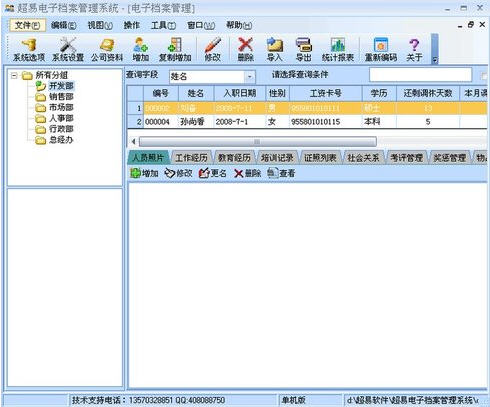Open the 工具 menu
Image resolution: width=490 pixels, height=407 pixels.
(163, 25)
